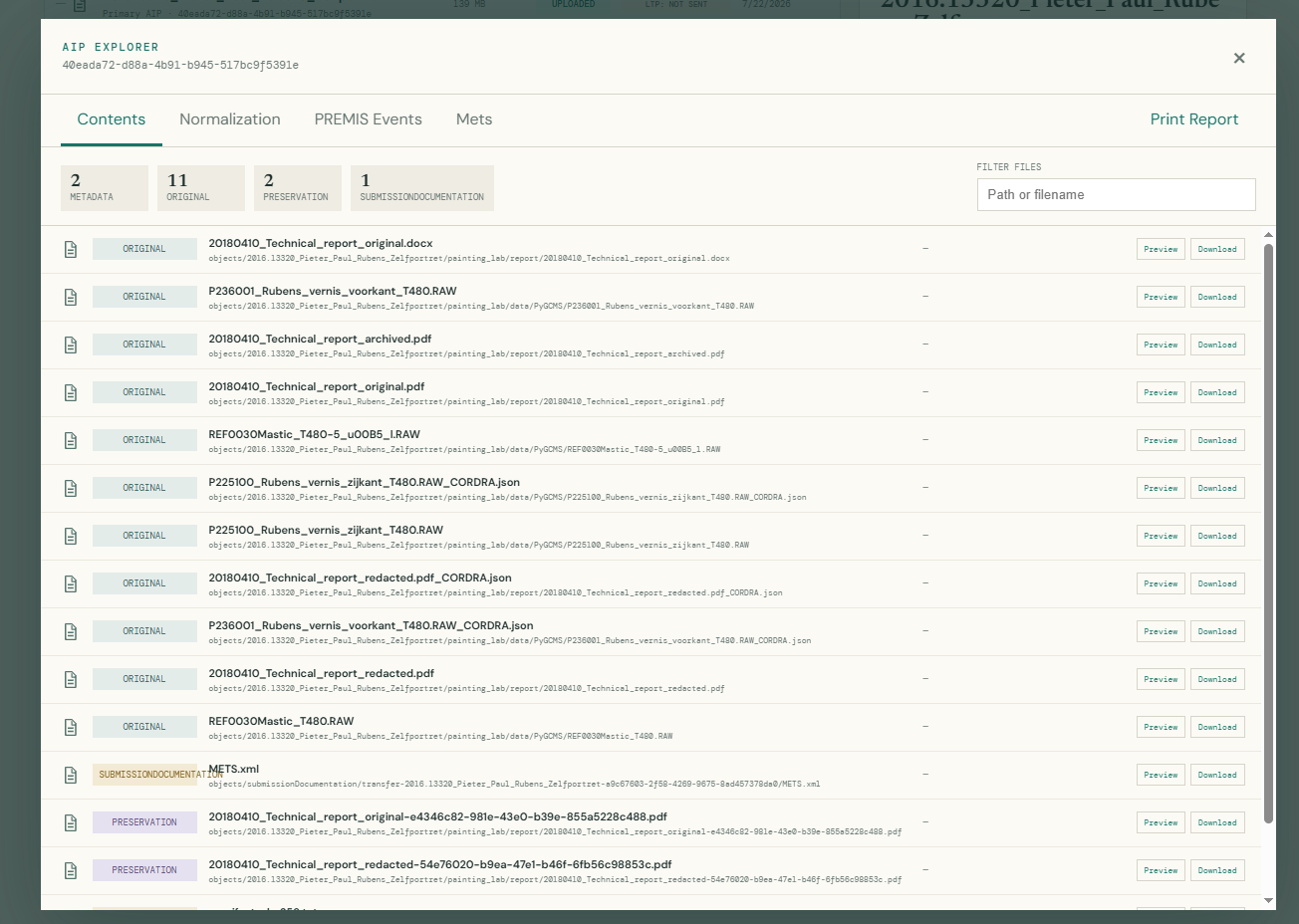Click file icon for ORIGINAL Technical_report_original.pdf
Viewport: 1299px width, 924px height.
(x=71, y=392)
